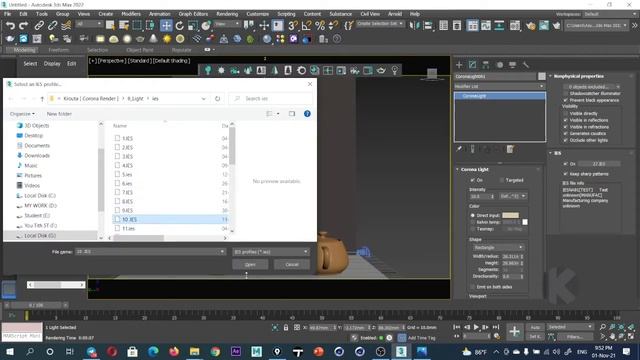Toggle Keep sharp patterns checkbox

pos(566,174)
